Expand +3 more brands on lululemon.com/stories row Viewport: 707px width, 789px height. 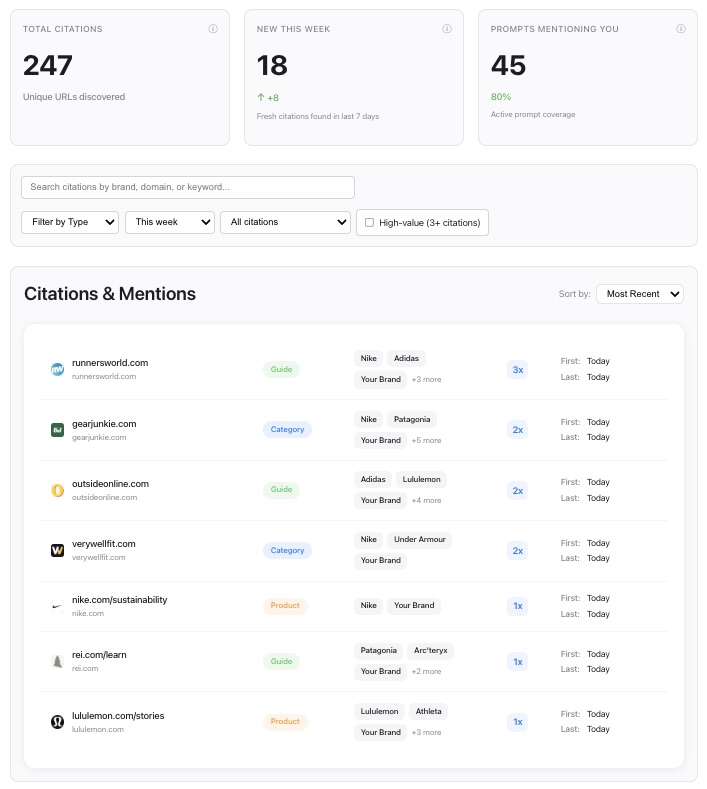426,732
